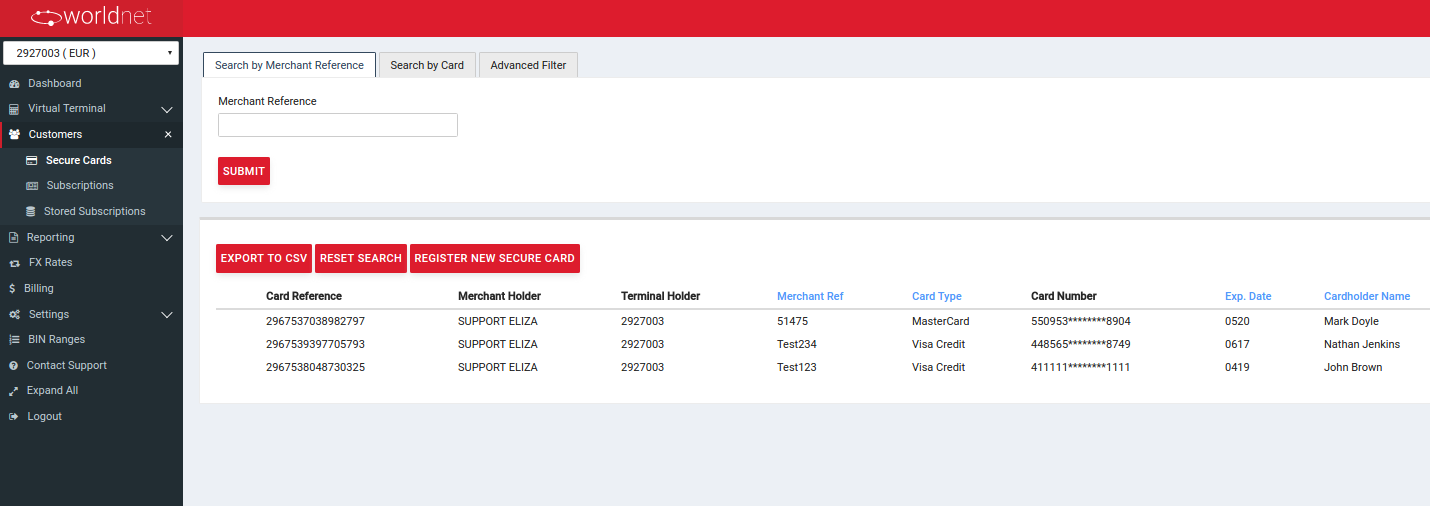Open Dashboard from the sidebar
Screen dimensions: 1430x506
(54, 83)
